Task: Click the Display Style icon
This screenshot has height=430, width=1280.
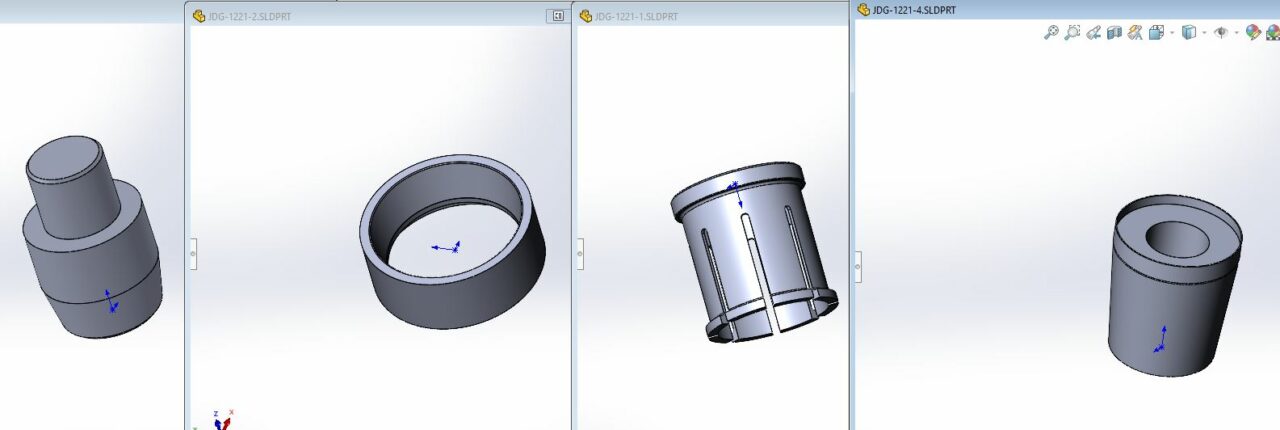Action: (x=1189, y=32)
